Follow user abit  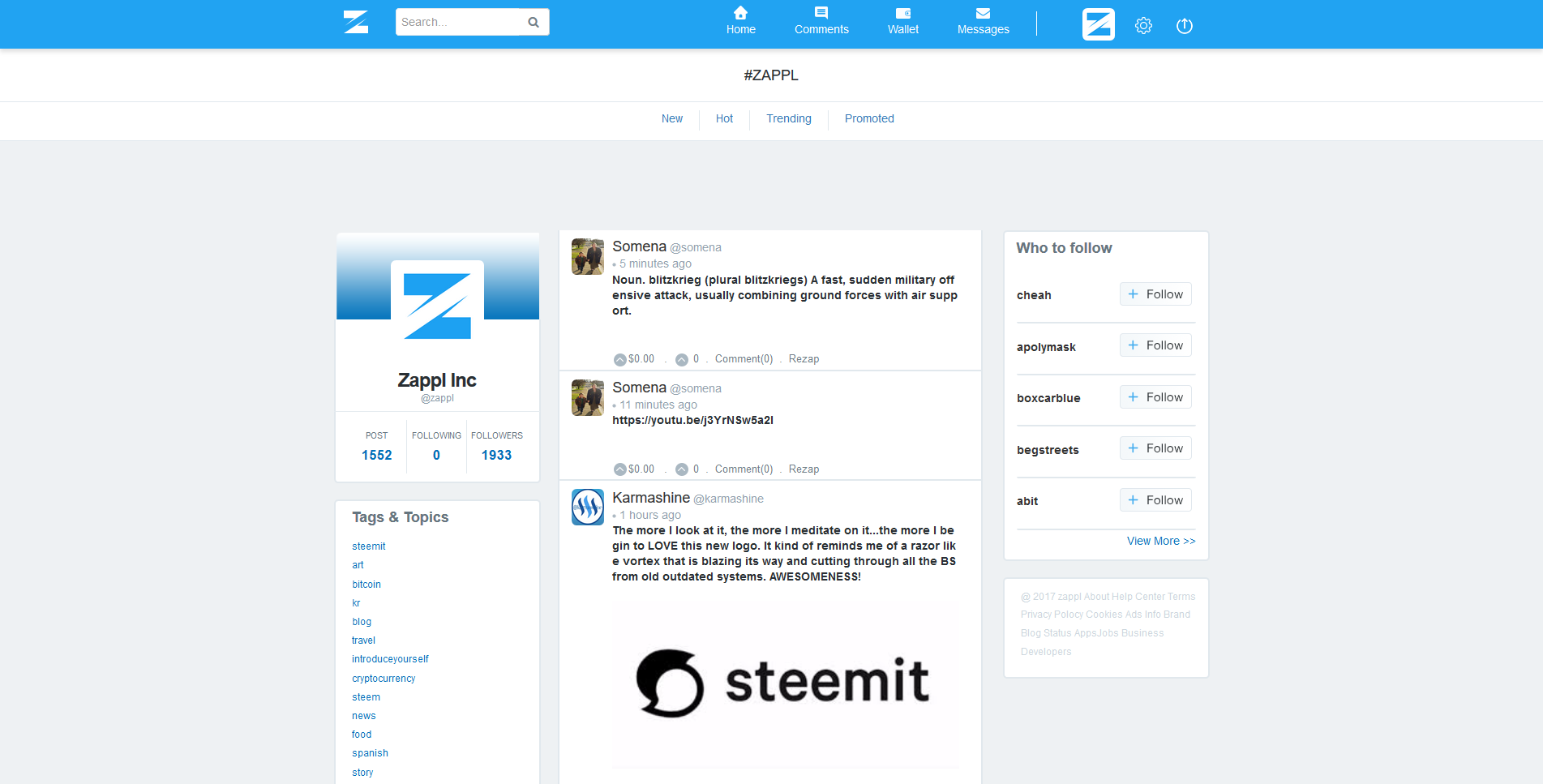[x=1155, y=500]
